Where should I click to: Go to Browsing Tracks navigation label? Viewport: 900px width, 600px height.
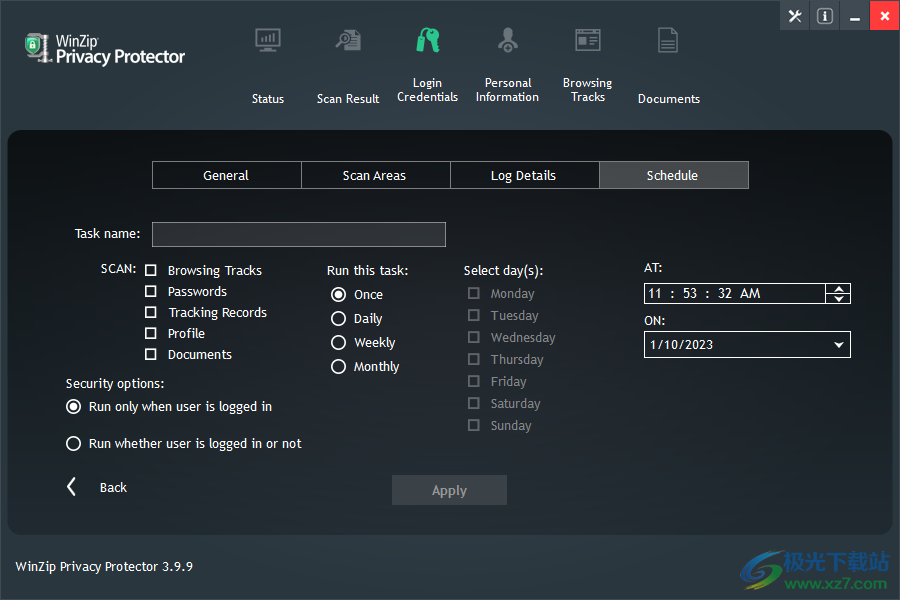coord(588,90)
